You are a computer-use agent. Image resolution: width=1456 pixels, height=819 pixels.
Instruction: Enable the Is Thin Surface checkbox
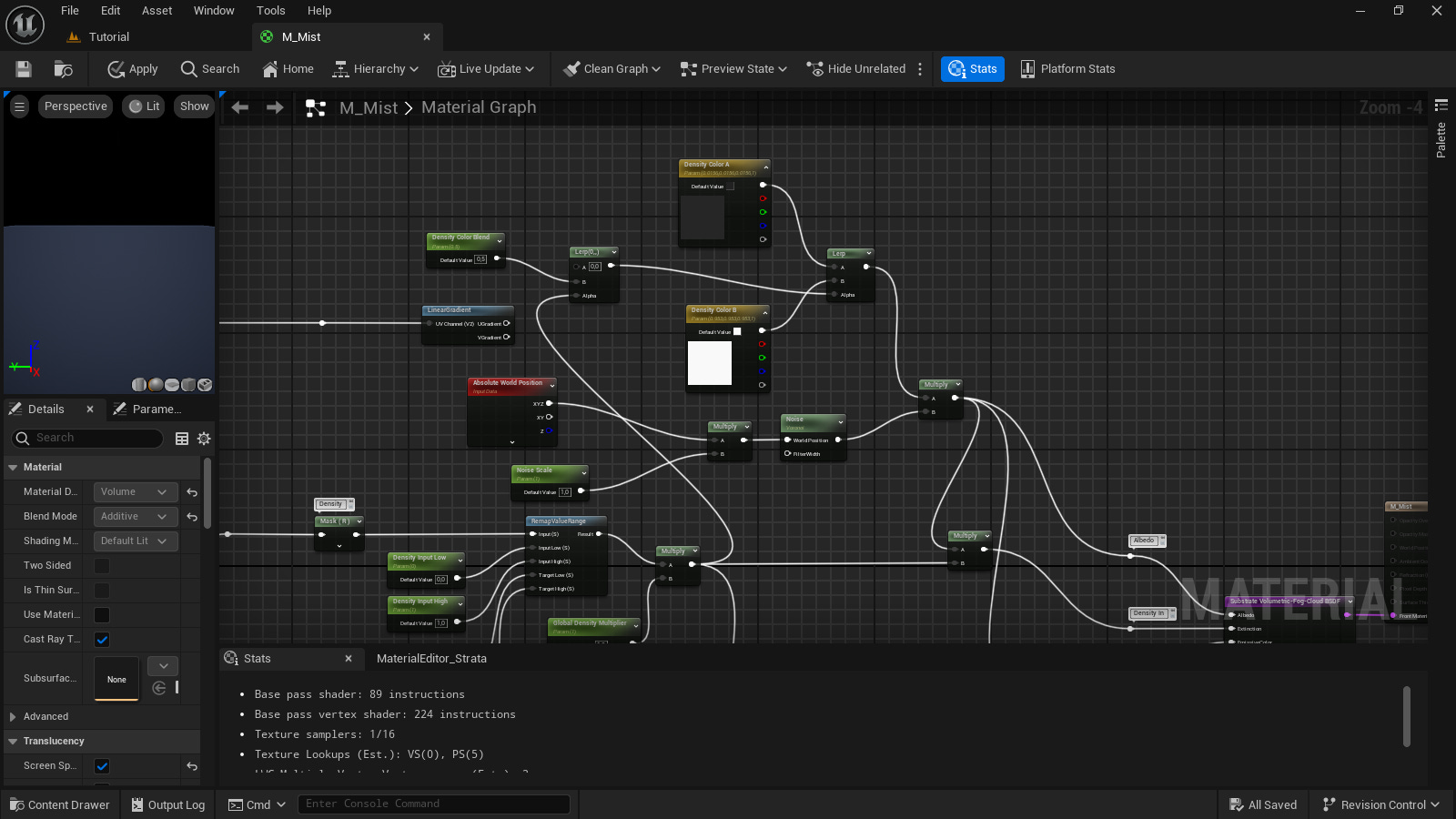pos(102,591)
